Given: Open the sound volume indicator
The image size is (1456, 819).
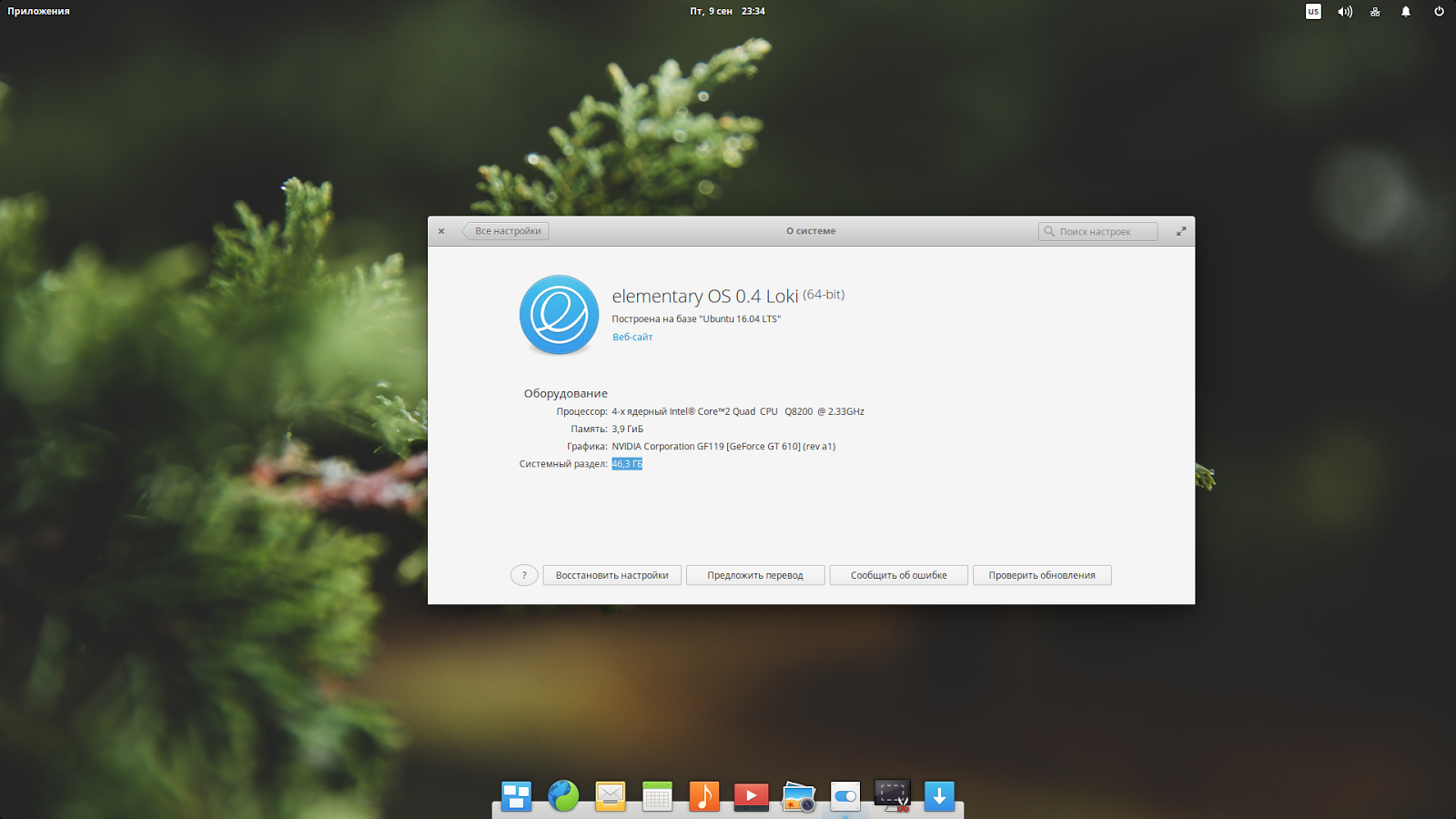Looking at the screenshot, I should tap(1345, 12).
